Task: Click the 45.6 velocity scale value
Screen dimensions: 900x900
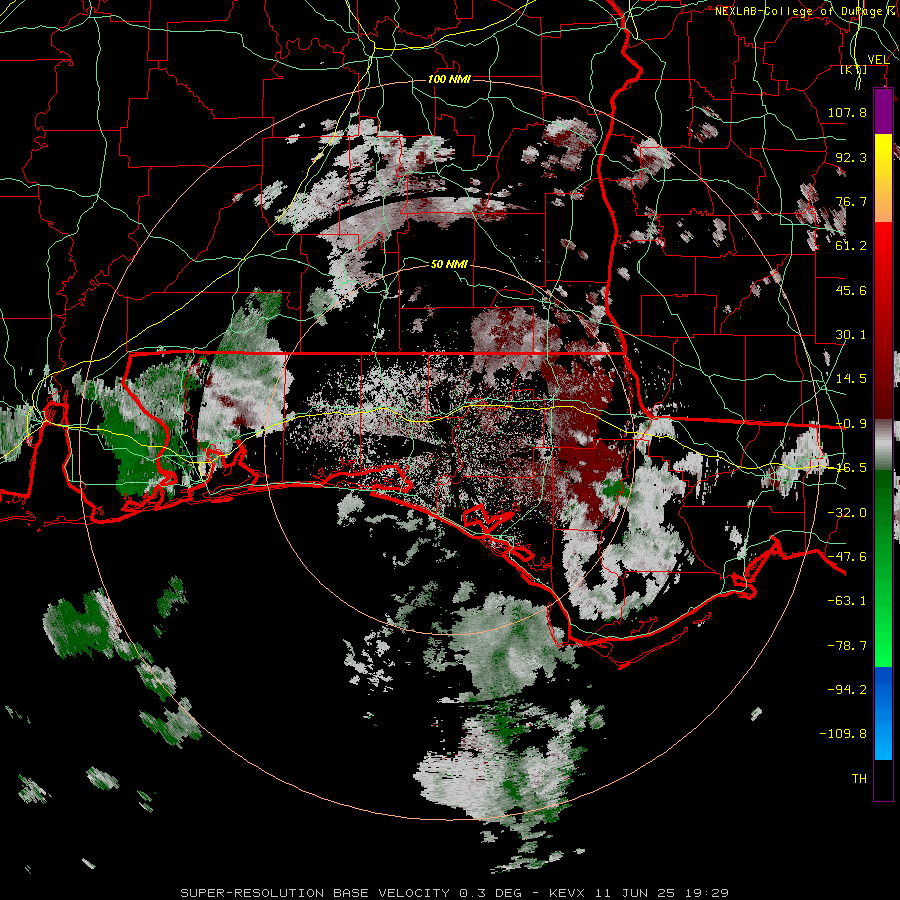Action: pos(851,290)
